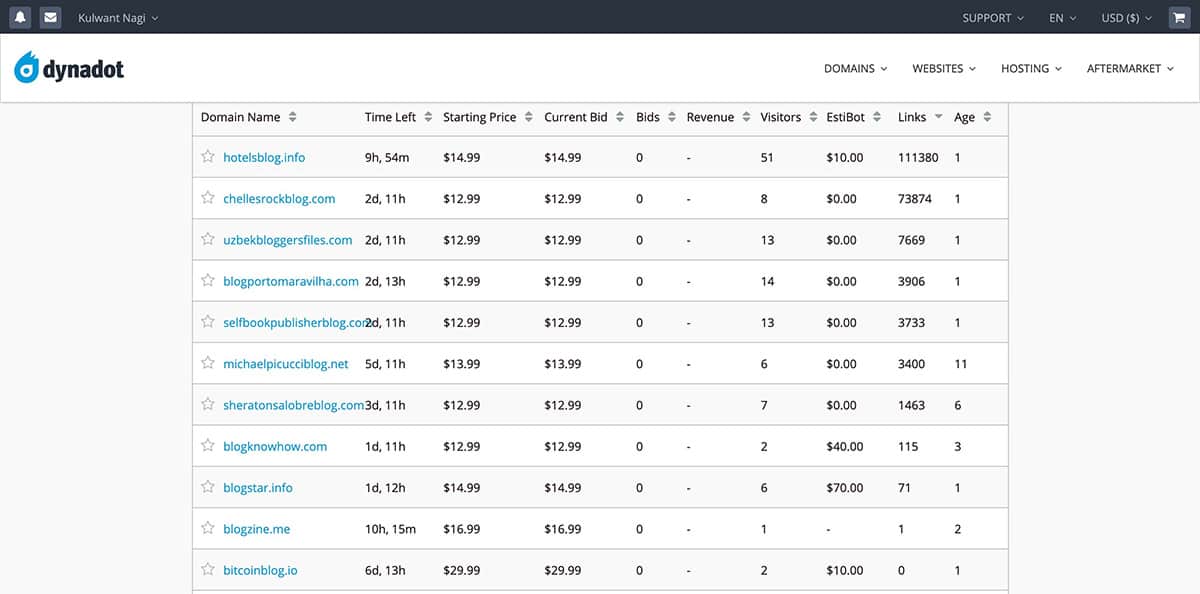Open sheratonsalobreblog.com domain link

[293, 405]
